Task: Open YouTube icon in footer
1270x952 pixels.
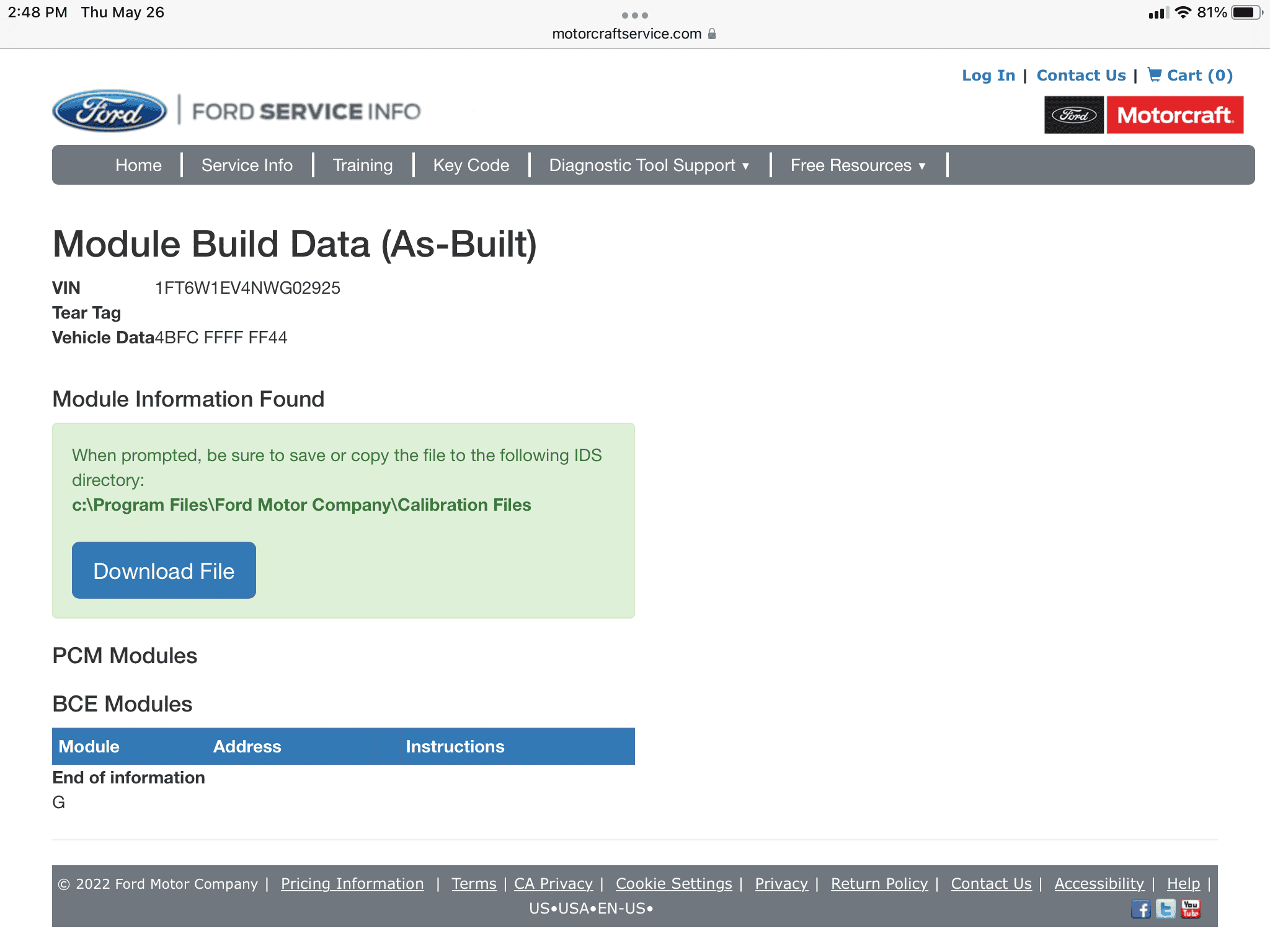Action: click(x=1190, y=909)
